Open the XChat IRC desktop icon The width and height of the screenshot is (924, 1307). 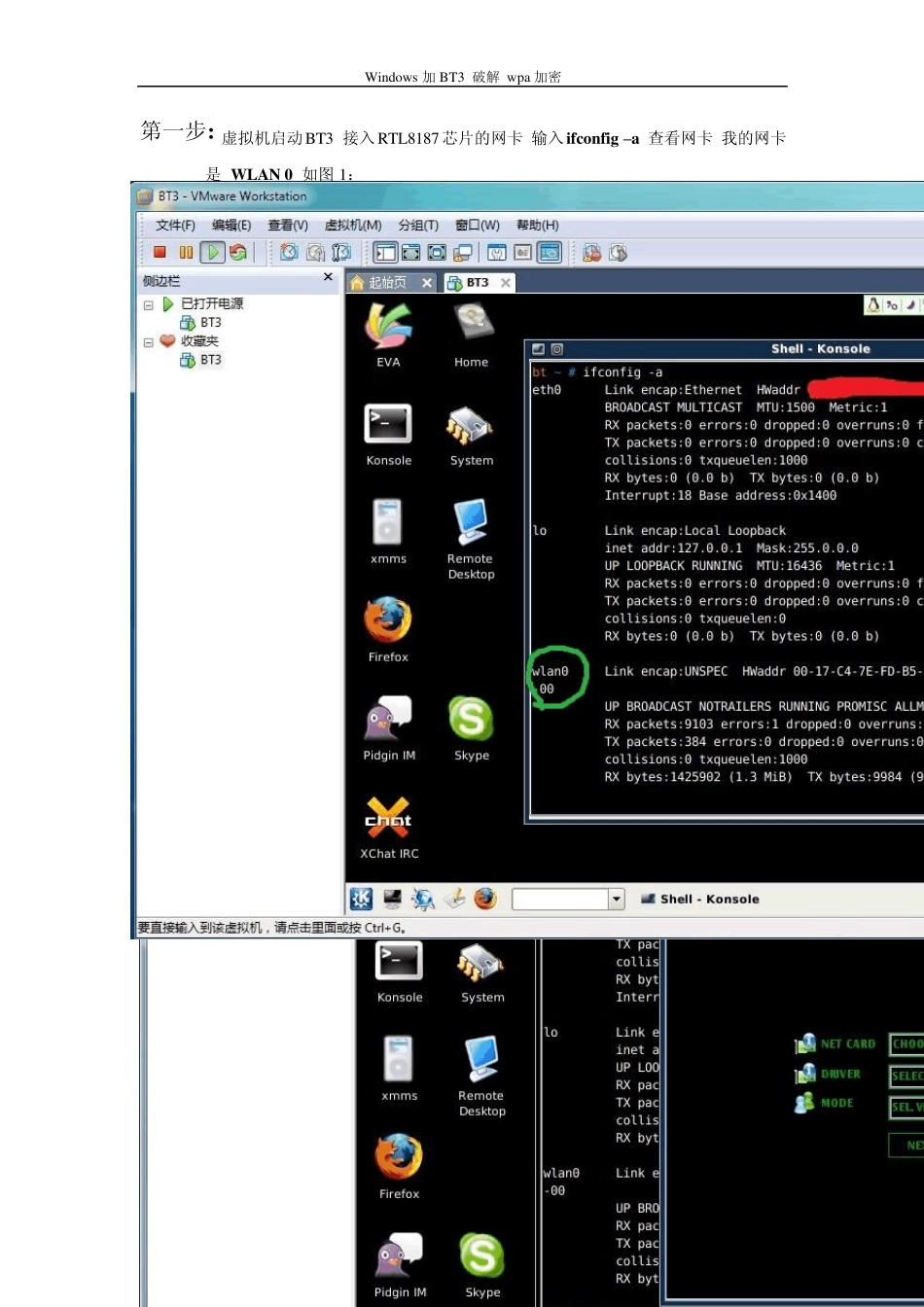(x=389, y=828)
